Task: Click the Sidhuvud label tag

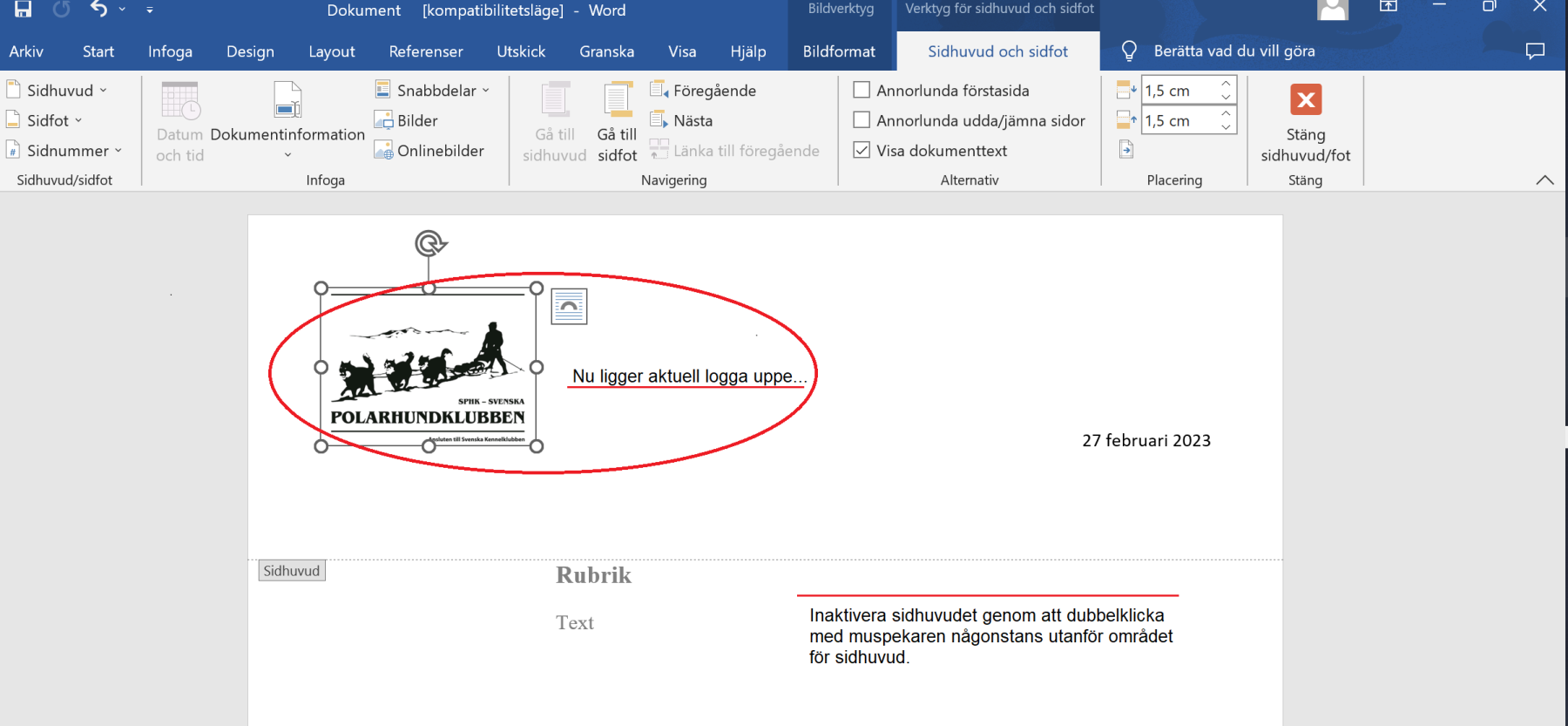Action: click(292, 571)
